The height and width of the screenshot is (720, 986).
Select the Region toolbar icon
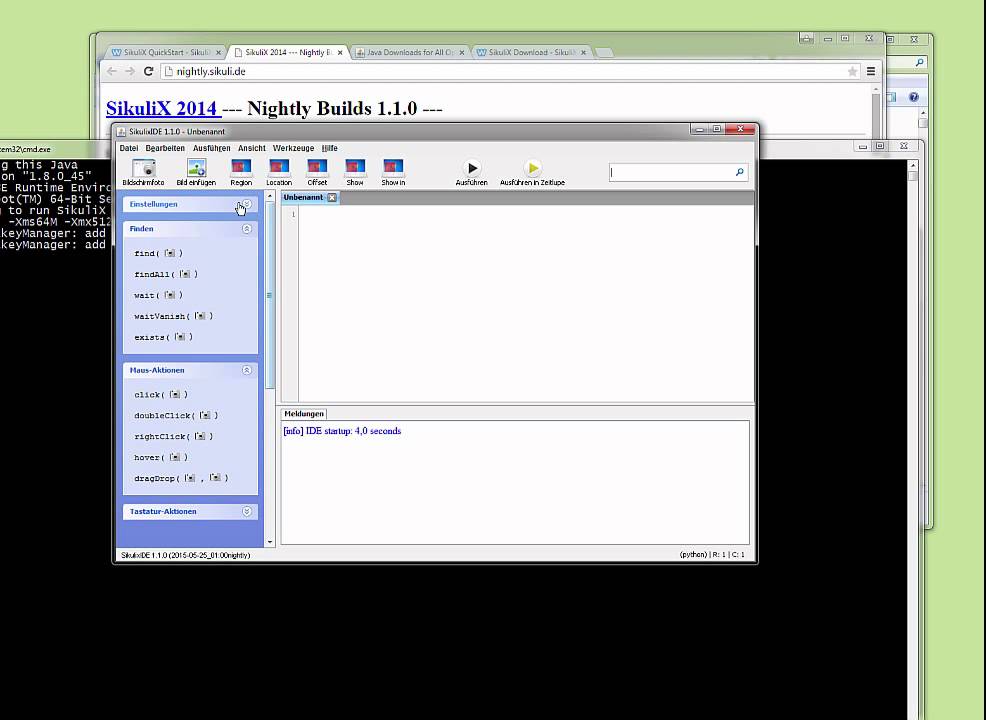(x=241, y=172)
